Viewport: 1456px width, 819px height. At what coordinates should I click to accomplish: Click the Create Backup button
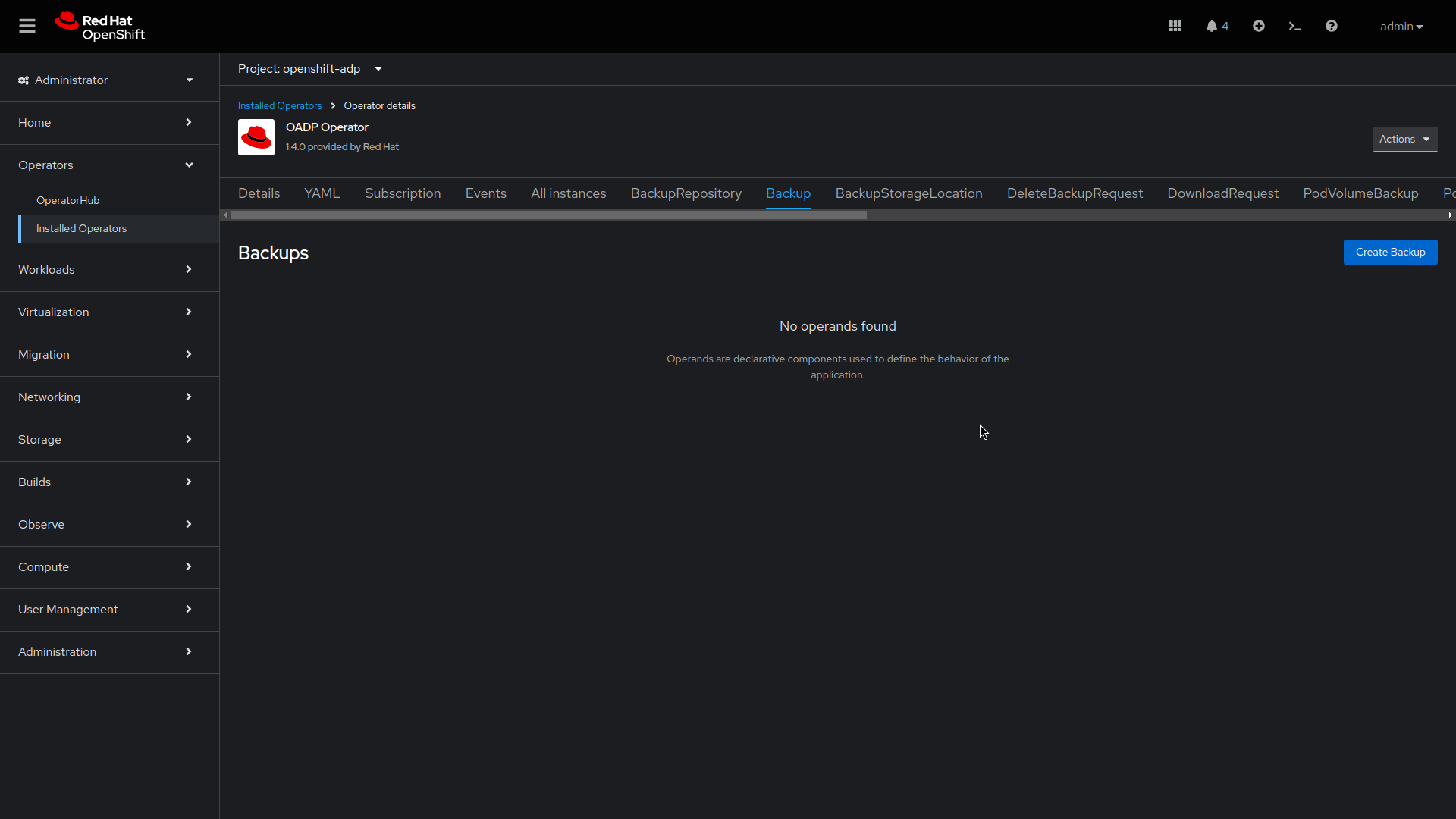(1390, 252)
